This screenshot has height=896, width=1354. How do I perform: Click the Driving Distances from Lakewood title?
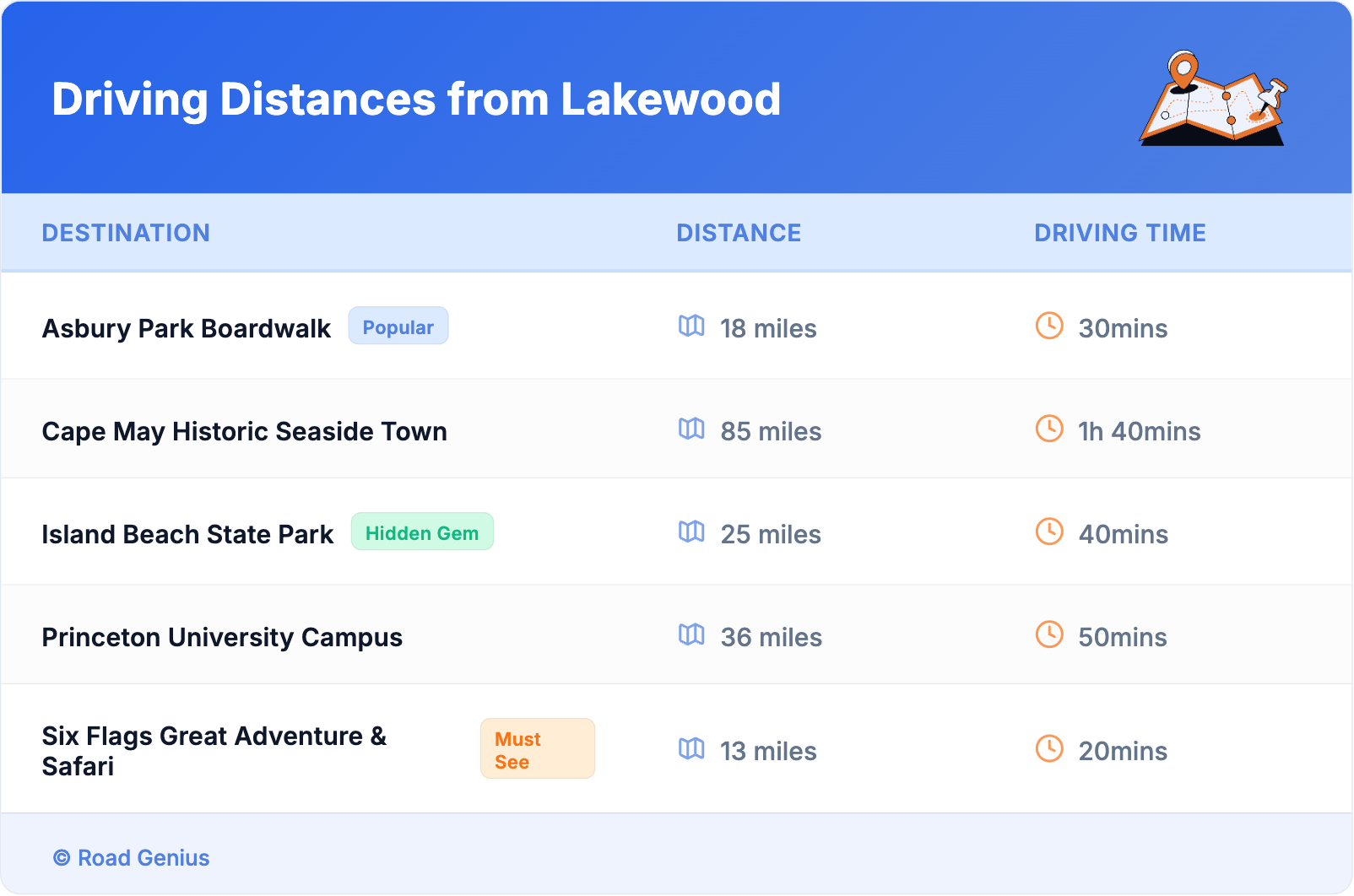416,99
